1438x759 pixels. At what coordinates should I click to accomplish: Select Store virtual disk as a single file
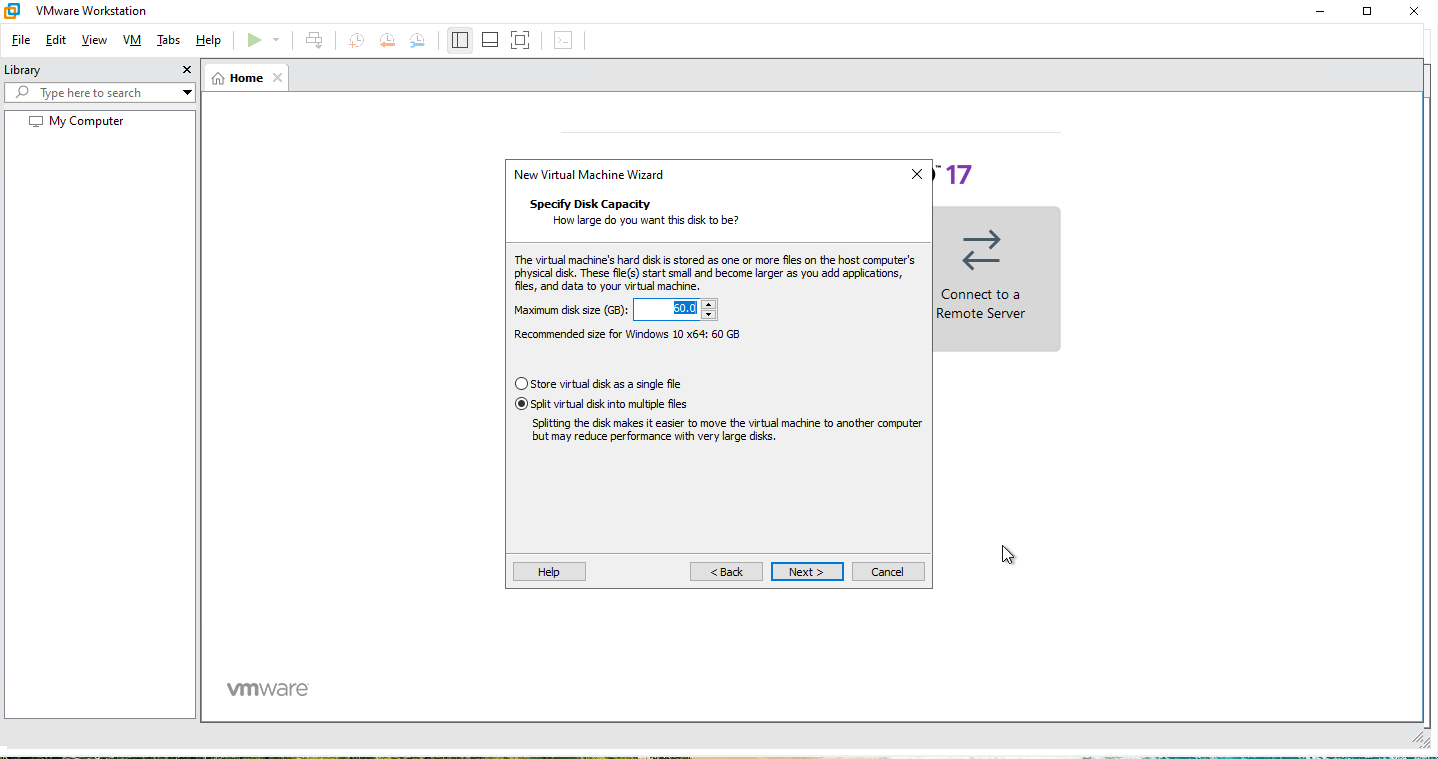[x=597, y=384]
